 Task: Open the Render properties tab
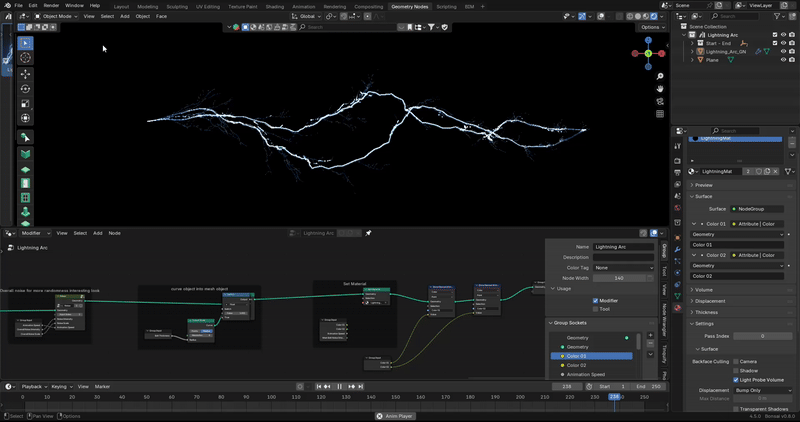[x=678, y=161]
